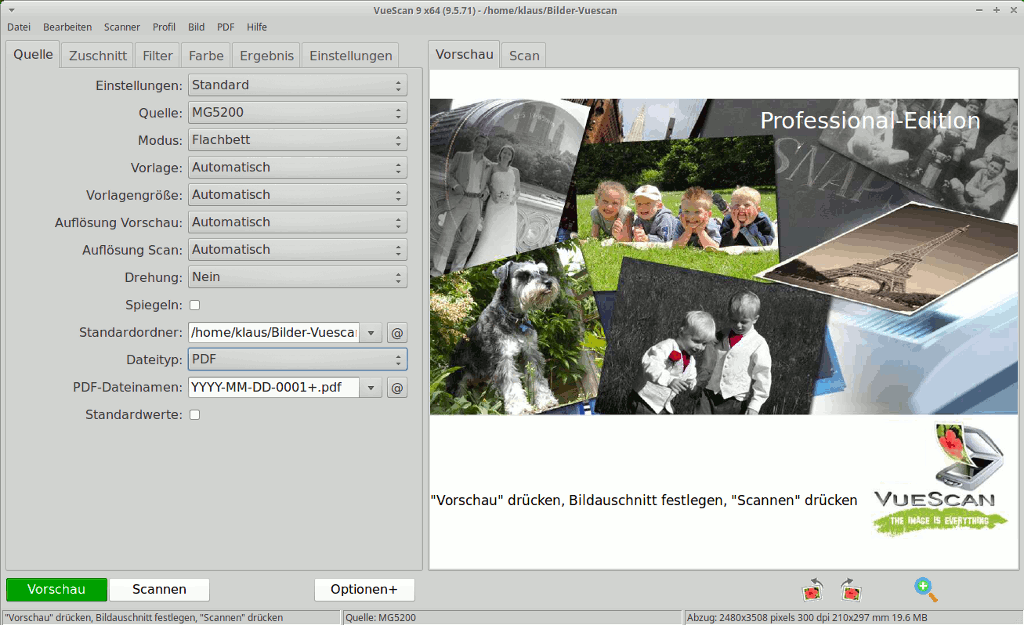Click the left status bar hint text
Image resolution: width=1024 pixels, height=625 pixels.
point(144,618)
